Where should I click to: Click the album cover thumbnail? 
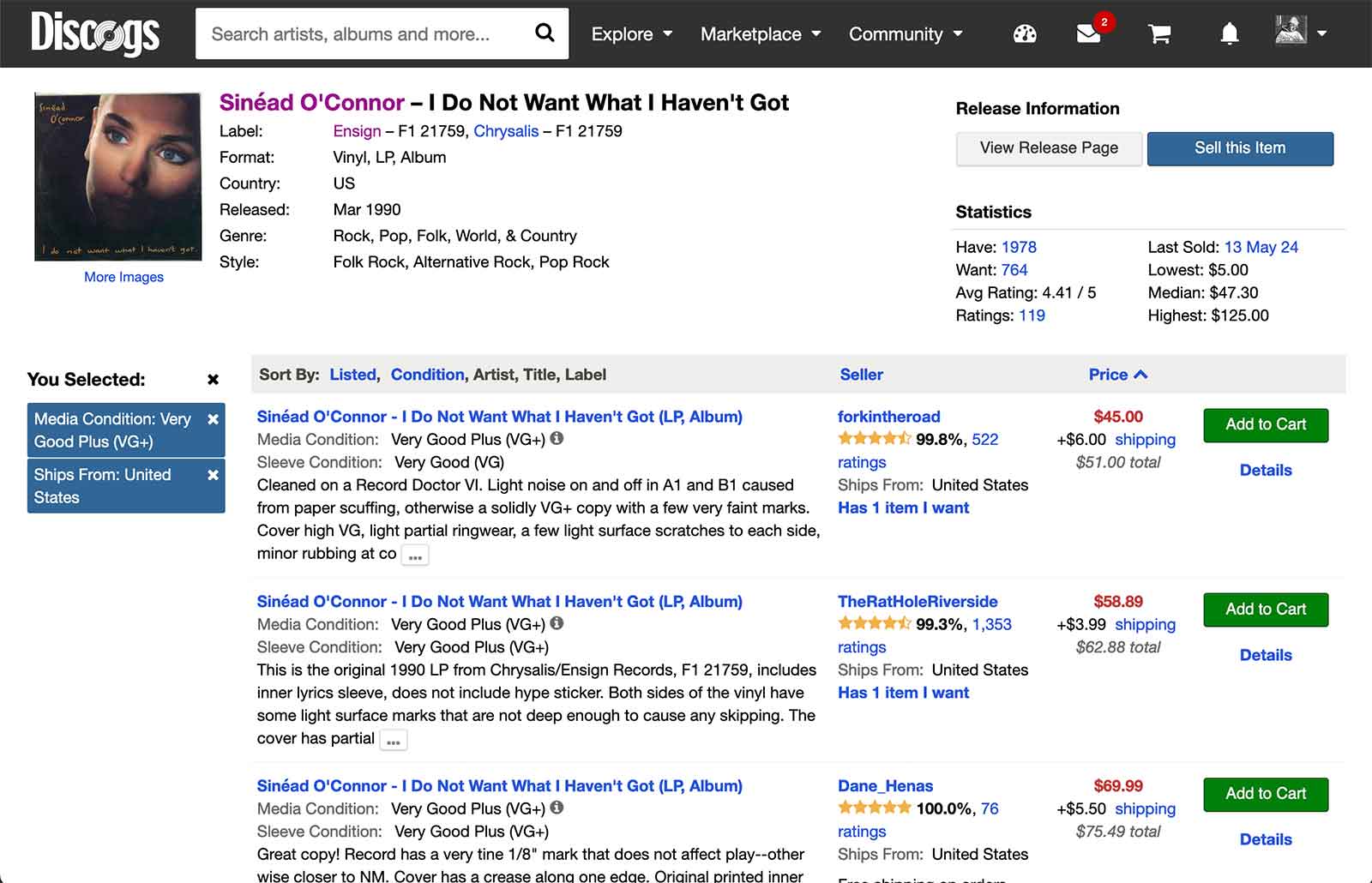(x=118, y=177)
